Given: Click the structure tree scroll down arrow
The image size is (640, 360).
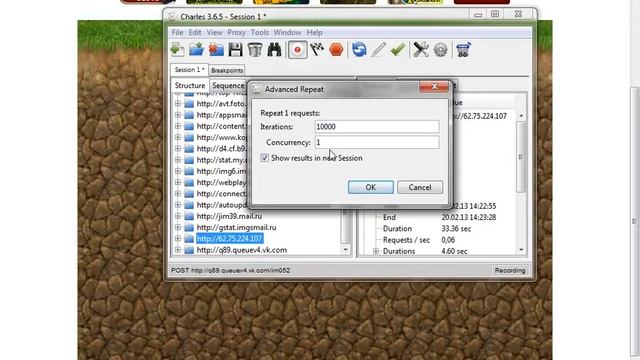Looking at the screenshot, I should [346, 249].
